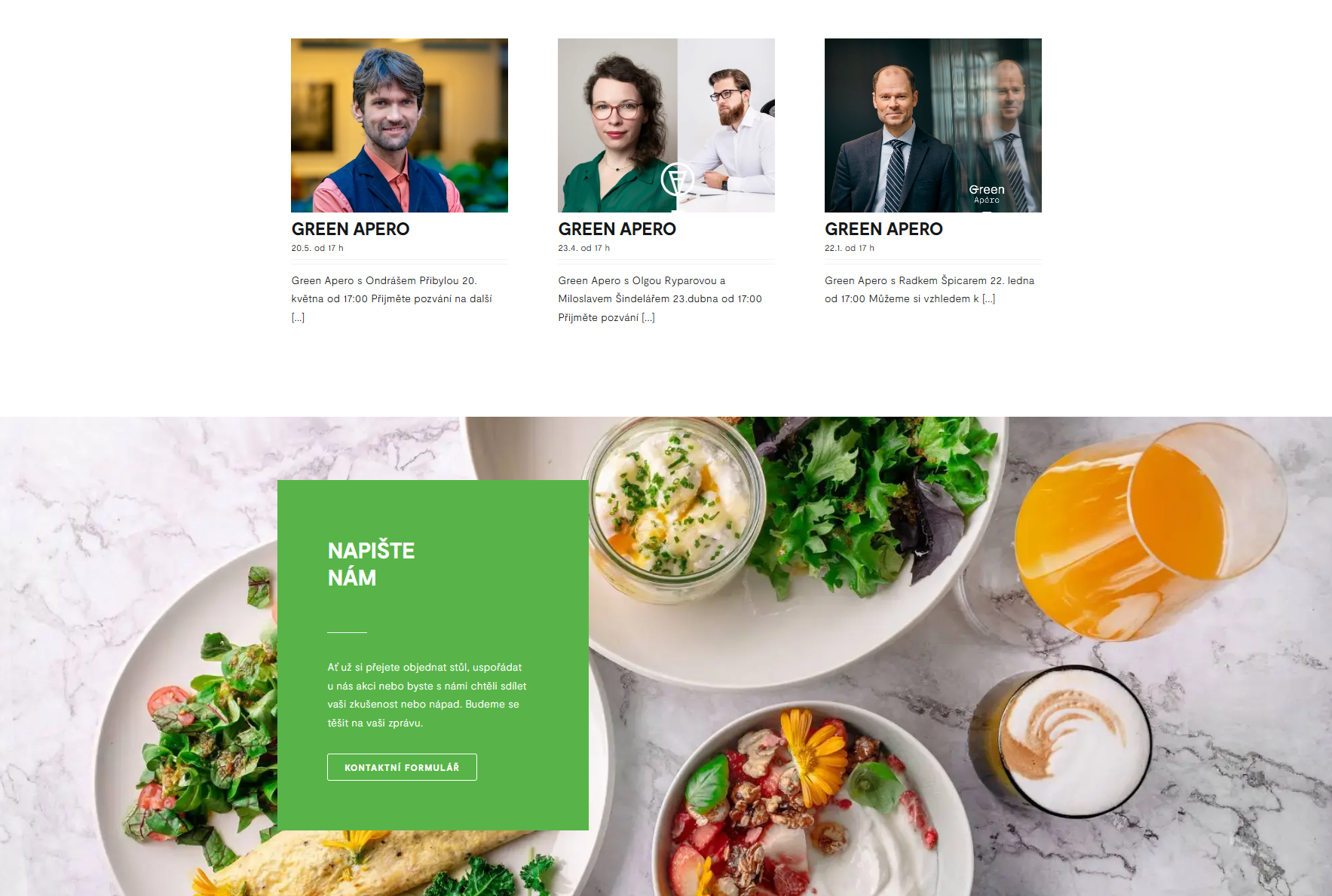Open the second GREEN APERO title, dated 23.4.

(617, 229)
